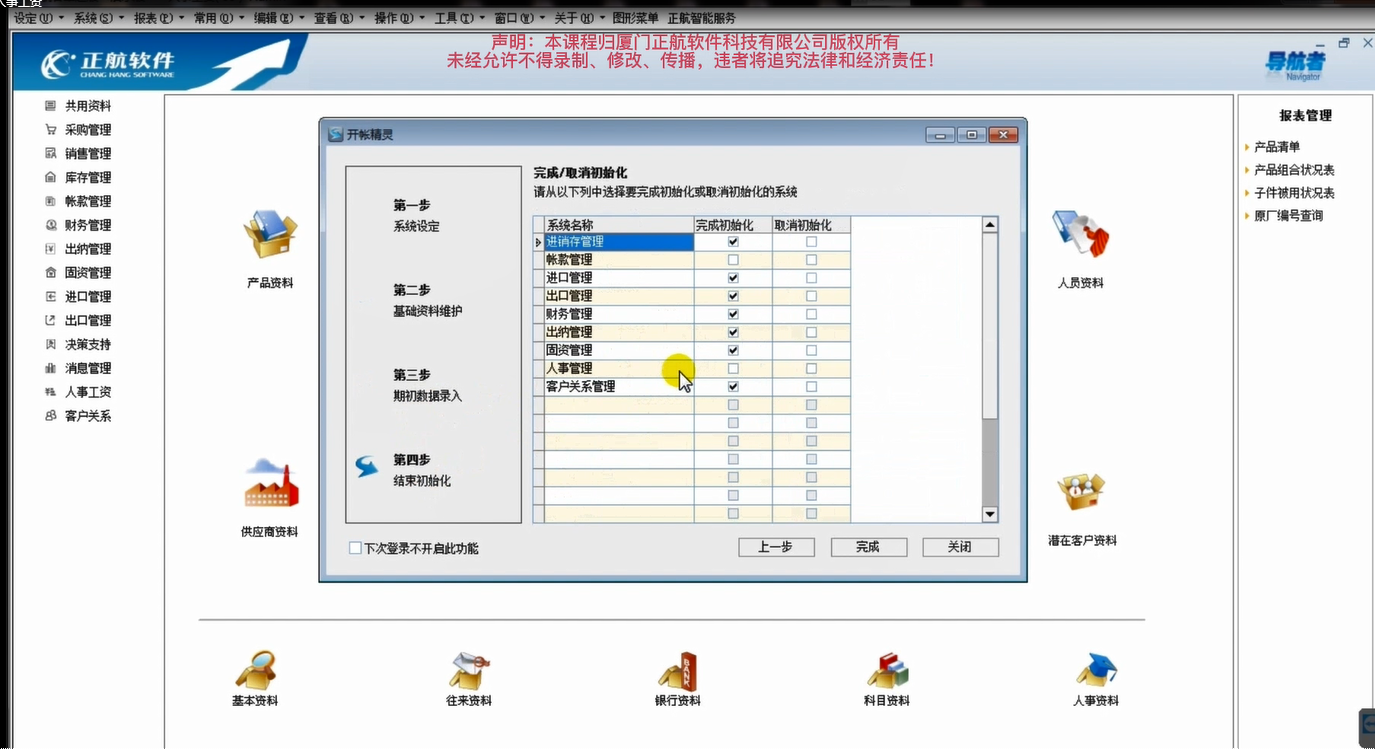Open 子件被用状况表 report link
Screen dimensions: 1375x749
point(1294,193)
